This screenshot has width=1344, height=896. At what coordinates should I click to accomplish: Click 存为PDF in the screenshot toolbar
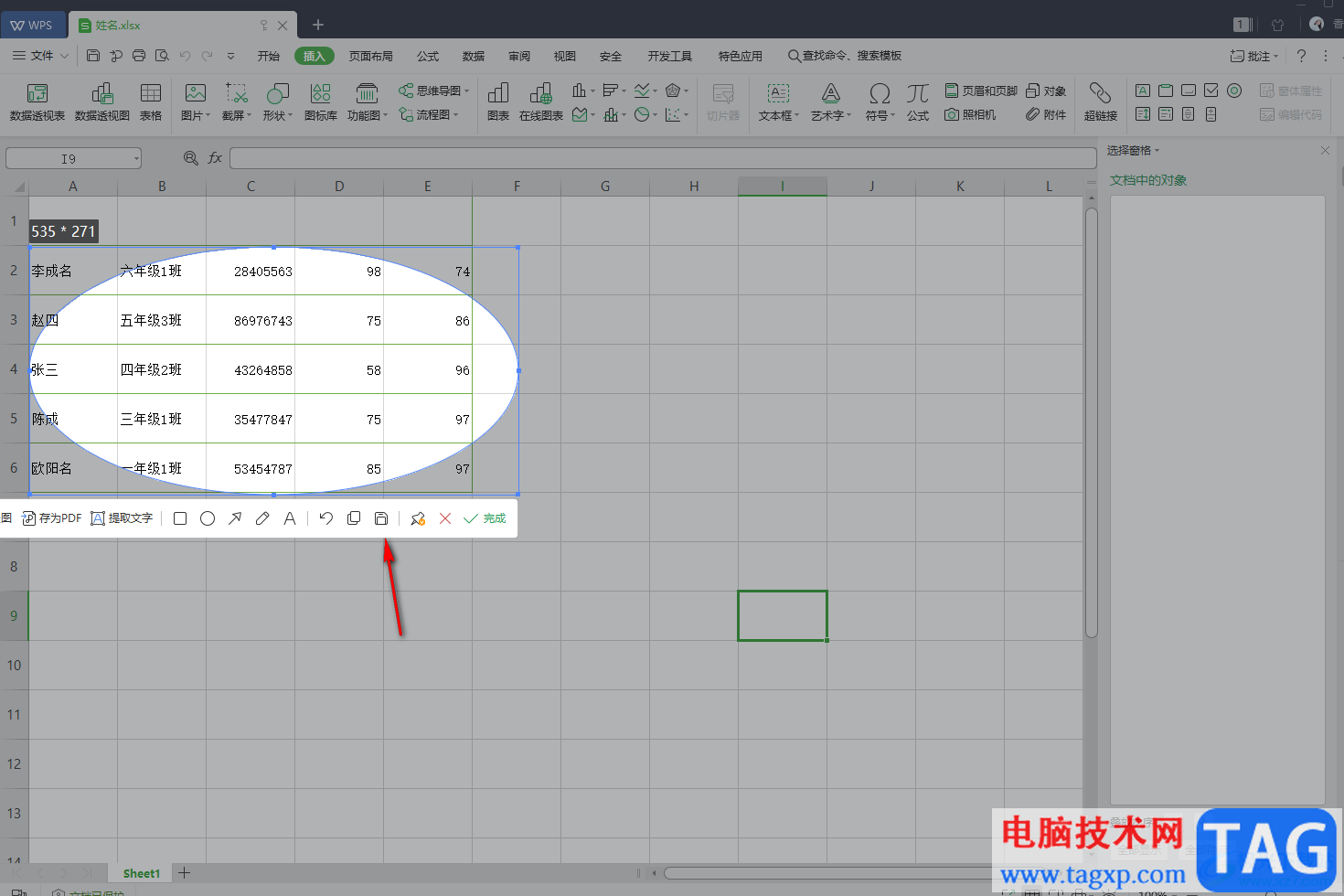(51, 518)
